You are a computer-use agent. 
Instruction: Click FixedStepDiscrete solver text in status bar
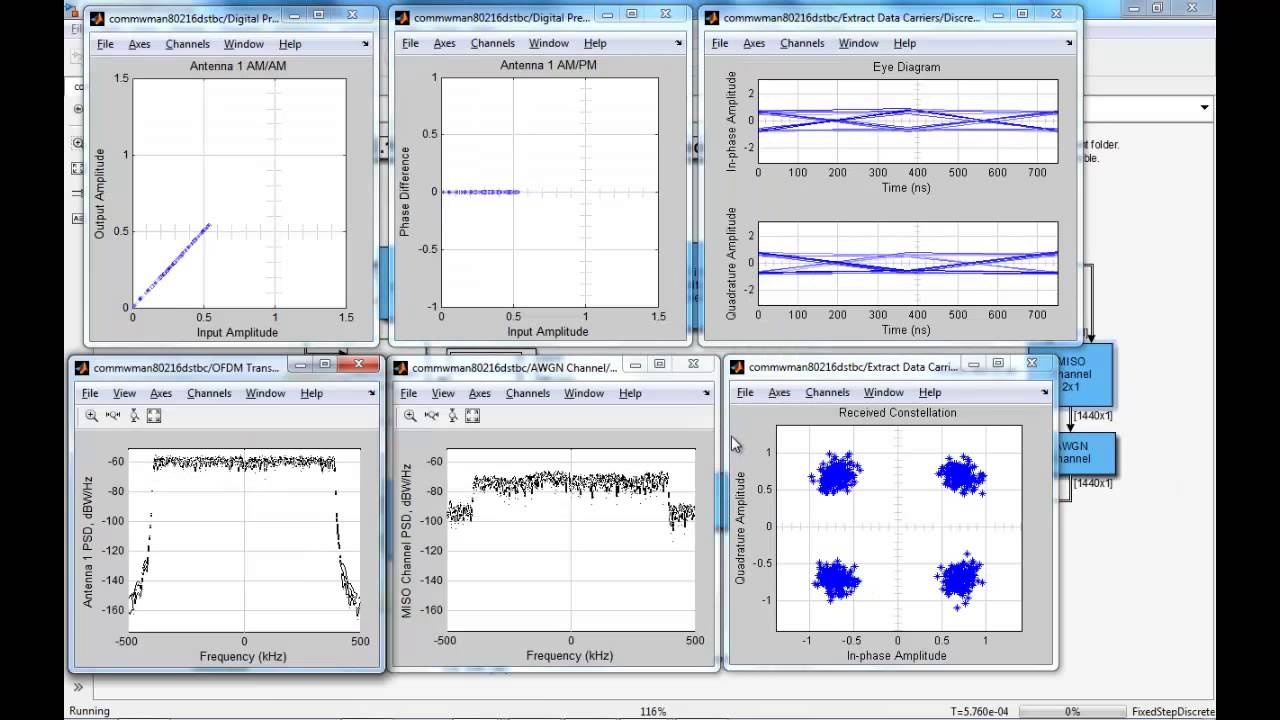tap(1173, 711)
